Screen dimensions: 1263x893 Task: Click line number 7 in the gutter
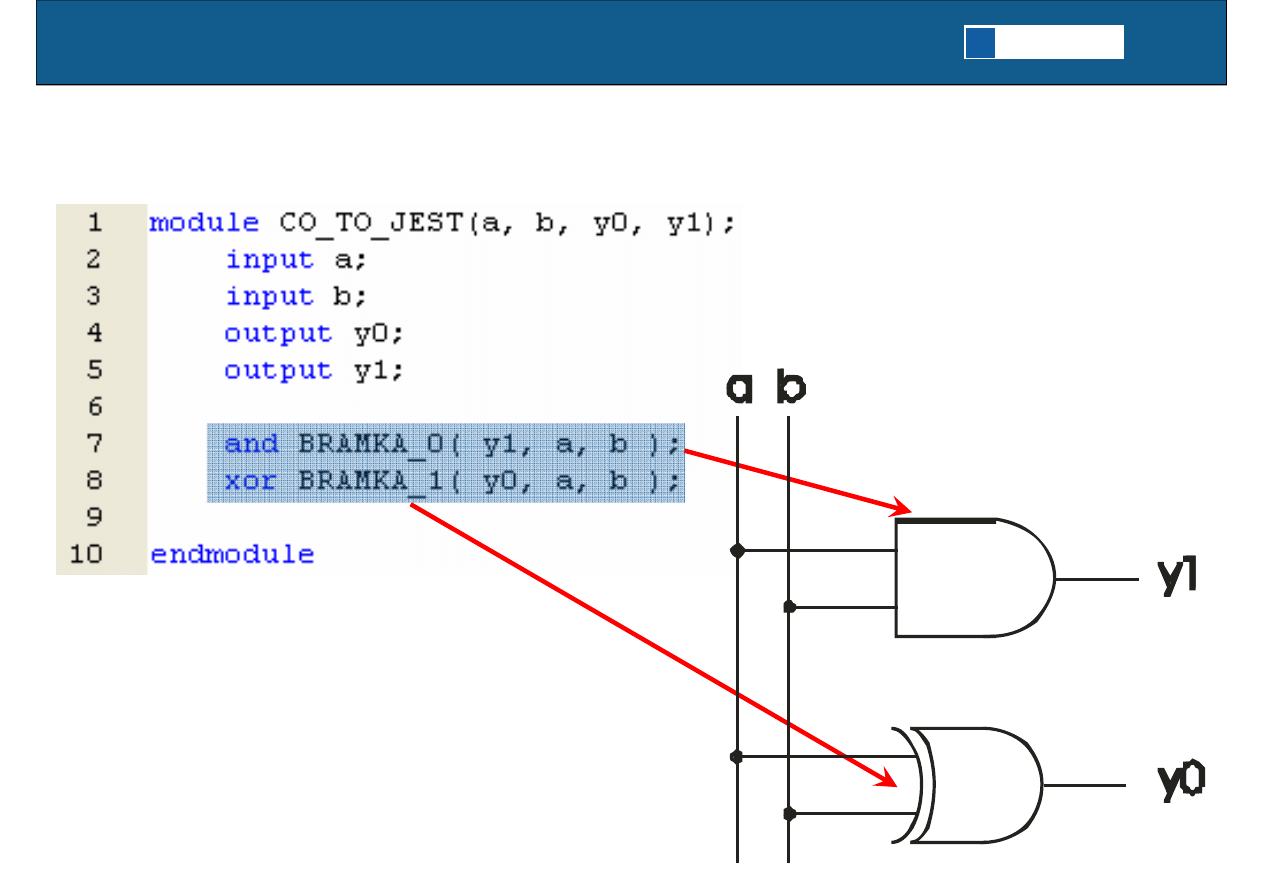pos(93,443)
